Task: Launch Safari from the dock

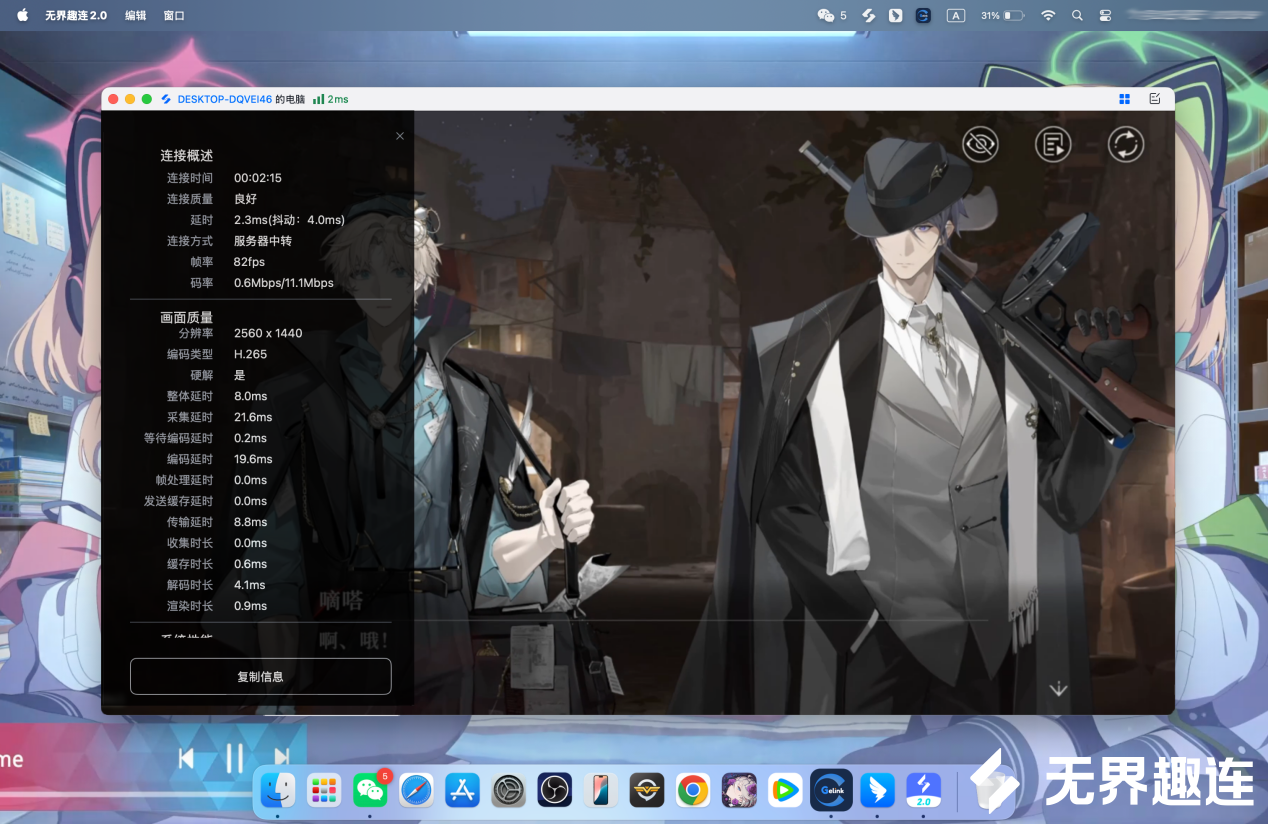Action: coord(416,790)
